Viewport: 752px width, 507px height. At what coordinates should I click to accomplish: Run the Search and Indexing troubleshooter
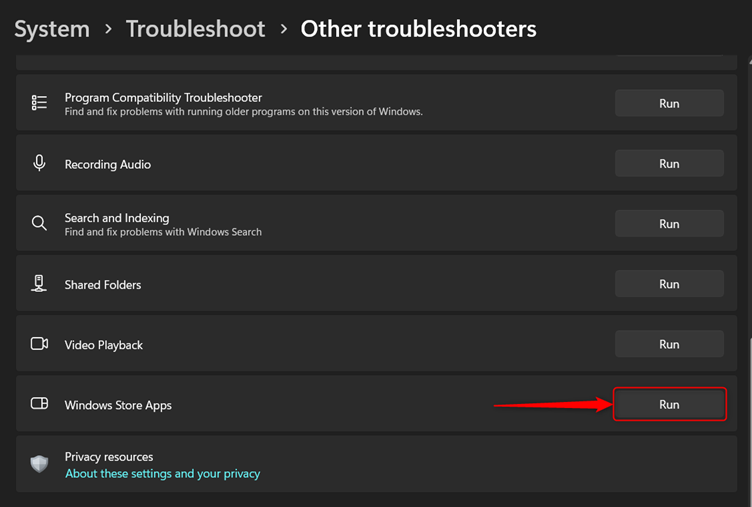click(669, 224)
